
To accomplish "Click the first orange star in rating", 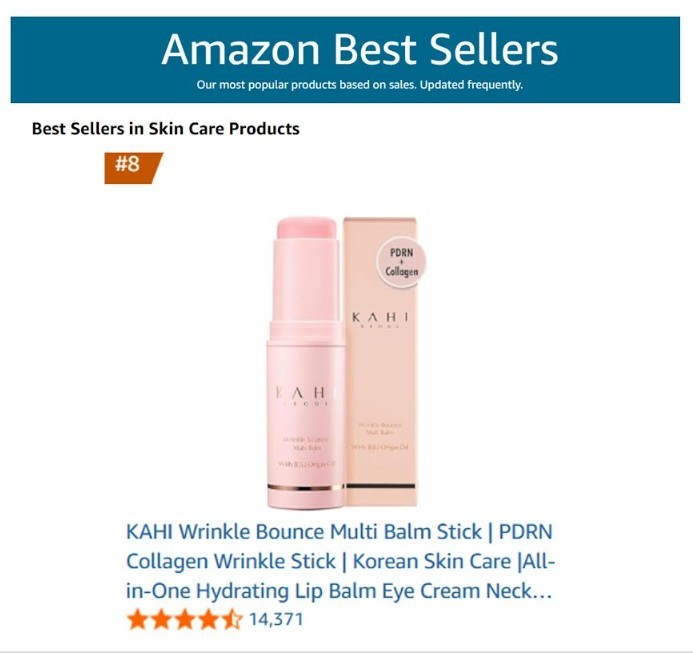I will click(138, 619).
